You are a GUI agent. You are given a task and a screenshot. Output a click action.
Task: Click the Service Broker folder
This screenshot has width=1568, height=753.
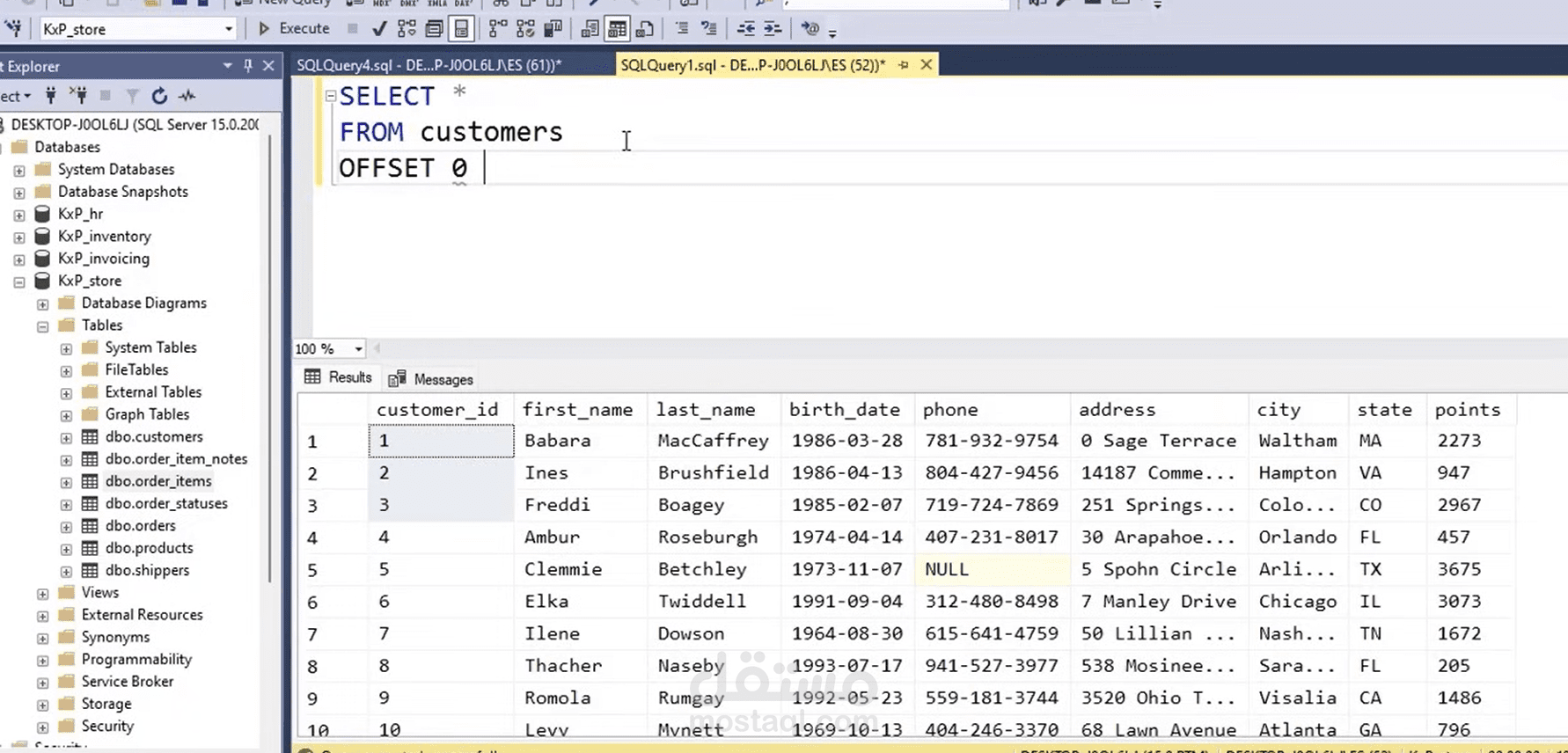coord(128,682)
